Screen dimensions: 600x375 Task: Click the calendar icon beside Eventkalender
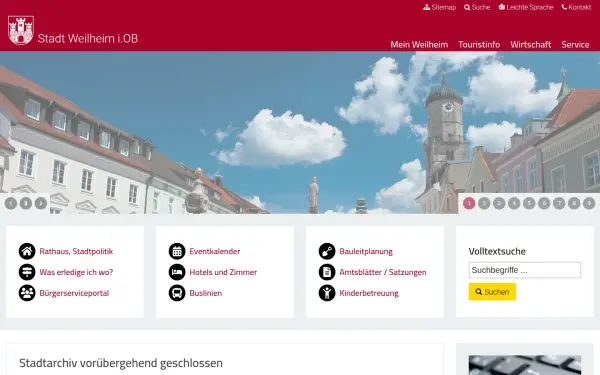coord(177,251)
